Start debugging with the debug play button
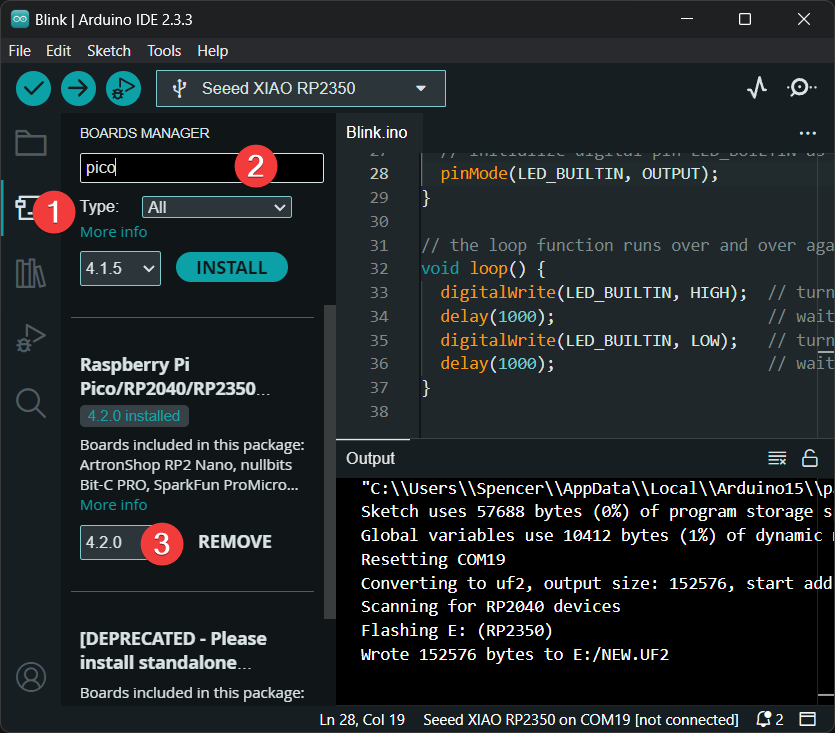Viewport: 835px width, 733px height. (x=124, y=88)
